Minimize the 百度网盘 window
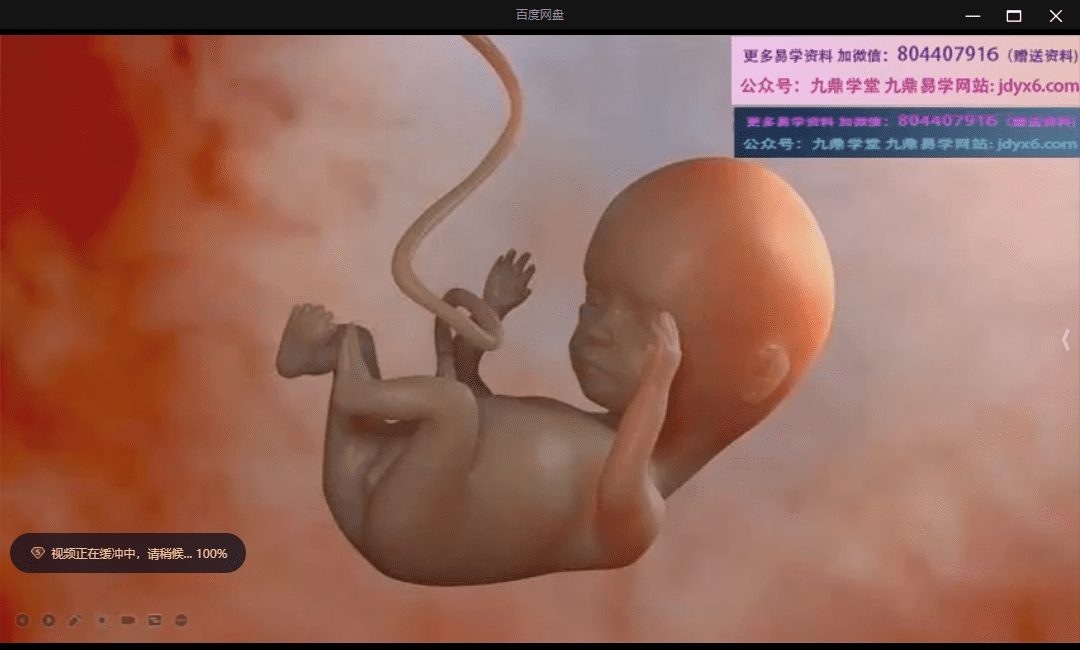This screenshot has width=1080, height=650. tap(972, 16)
